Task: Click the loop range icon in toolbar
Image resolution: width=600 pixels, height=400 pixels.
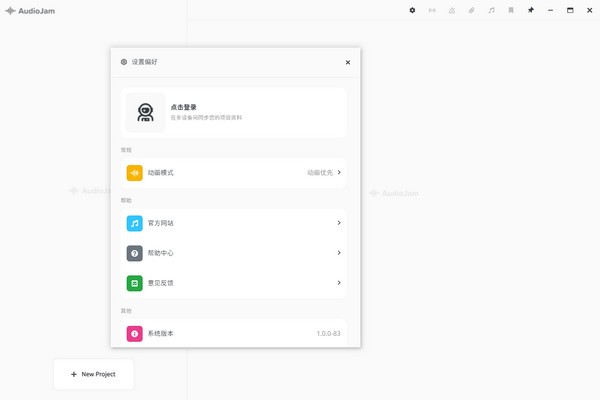Action: pos(432,10)
